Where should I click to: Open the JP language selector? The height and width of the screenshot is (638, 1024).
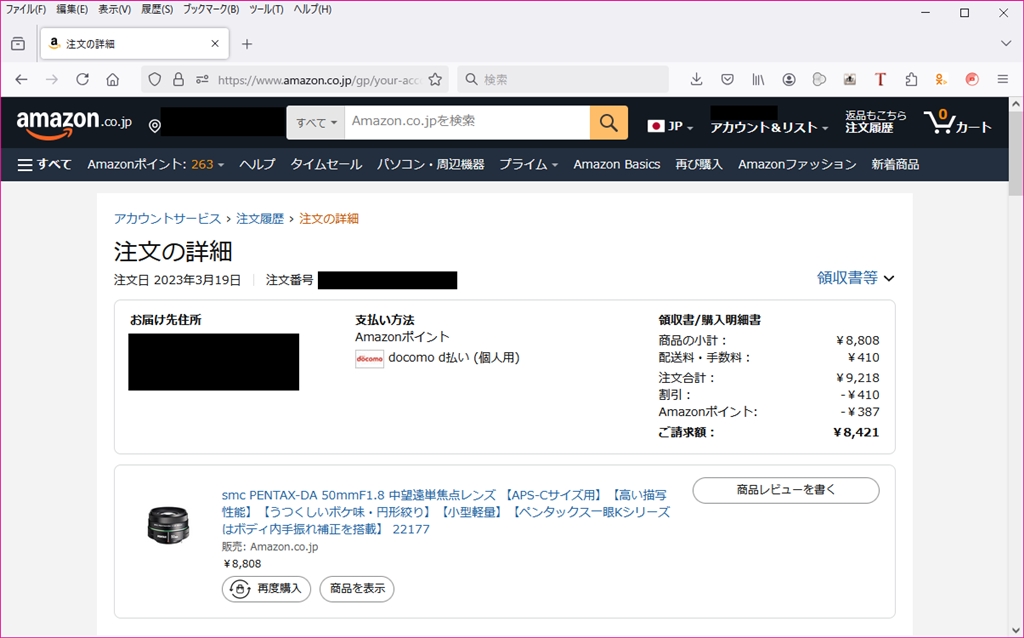[x=670, y=126]
